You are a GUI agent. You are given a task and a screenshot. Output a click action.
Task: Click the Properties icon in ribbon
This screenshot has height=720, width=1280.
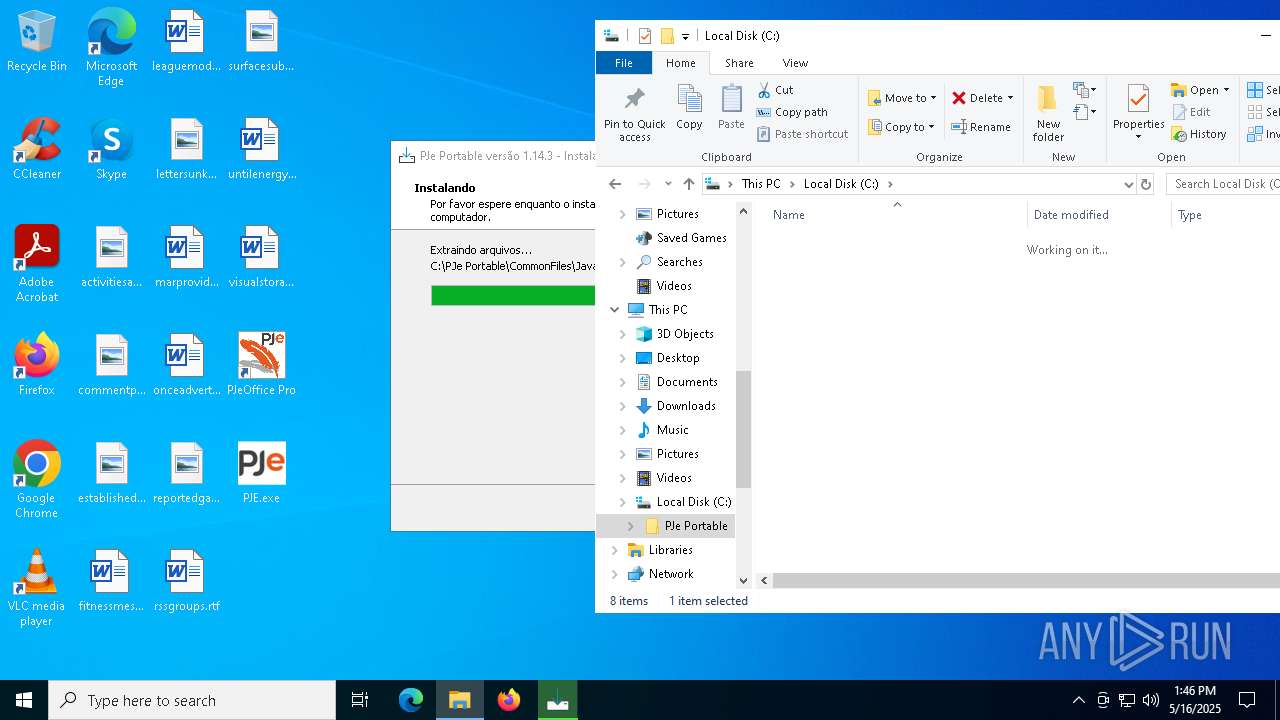[x=1138, y=99]
